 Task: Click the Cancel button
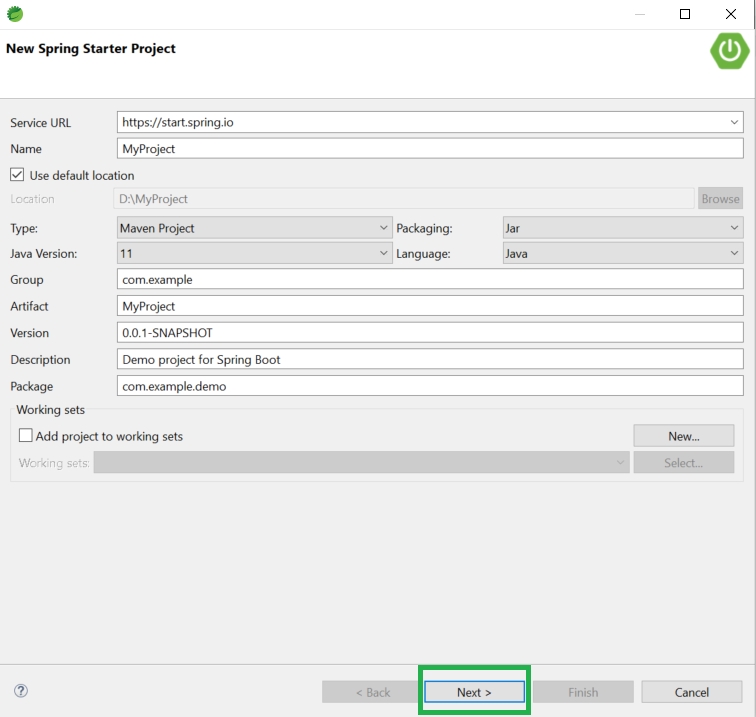691,692
